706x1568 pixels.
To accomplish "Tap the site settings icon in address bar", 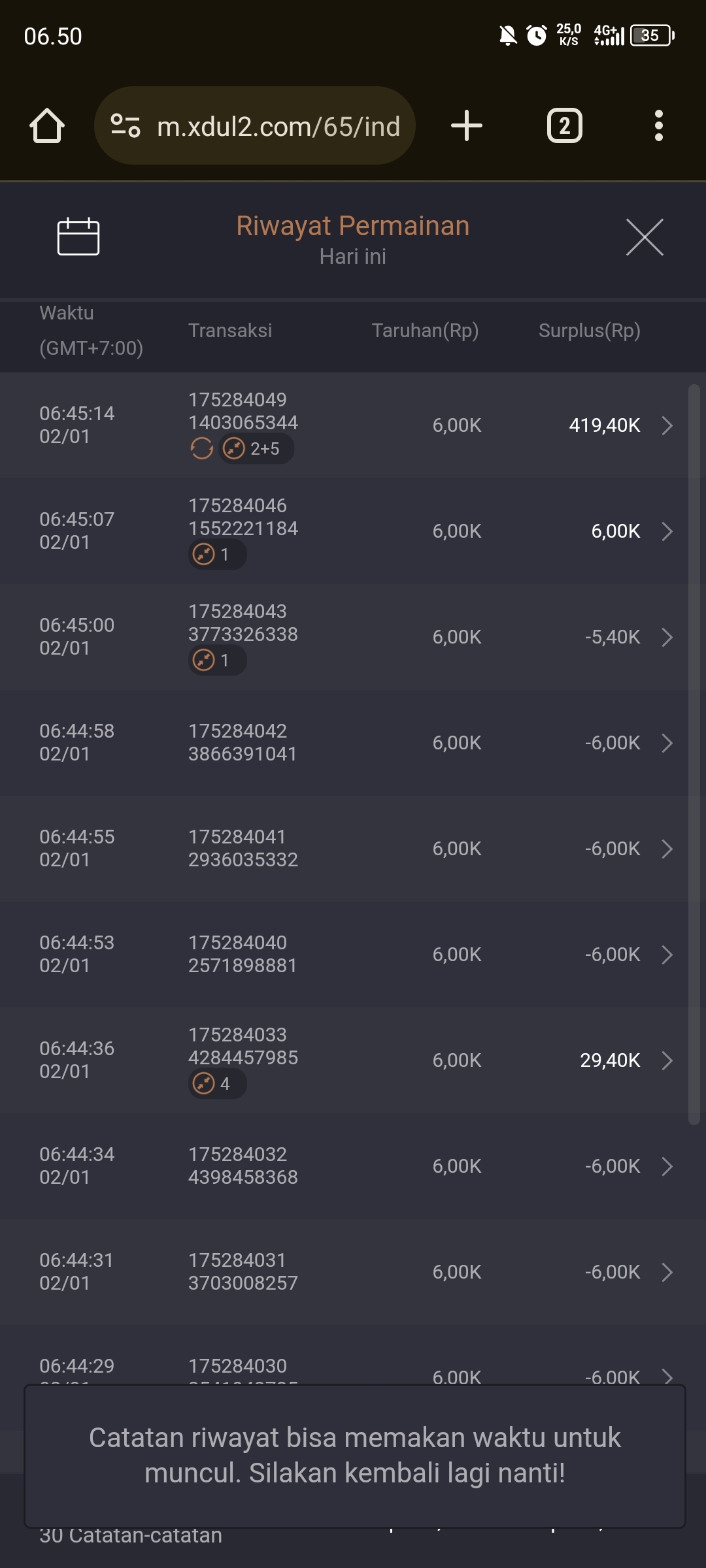I will pyautogui.click(x=126, y=125).
